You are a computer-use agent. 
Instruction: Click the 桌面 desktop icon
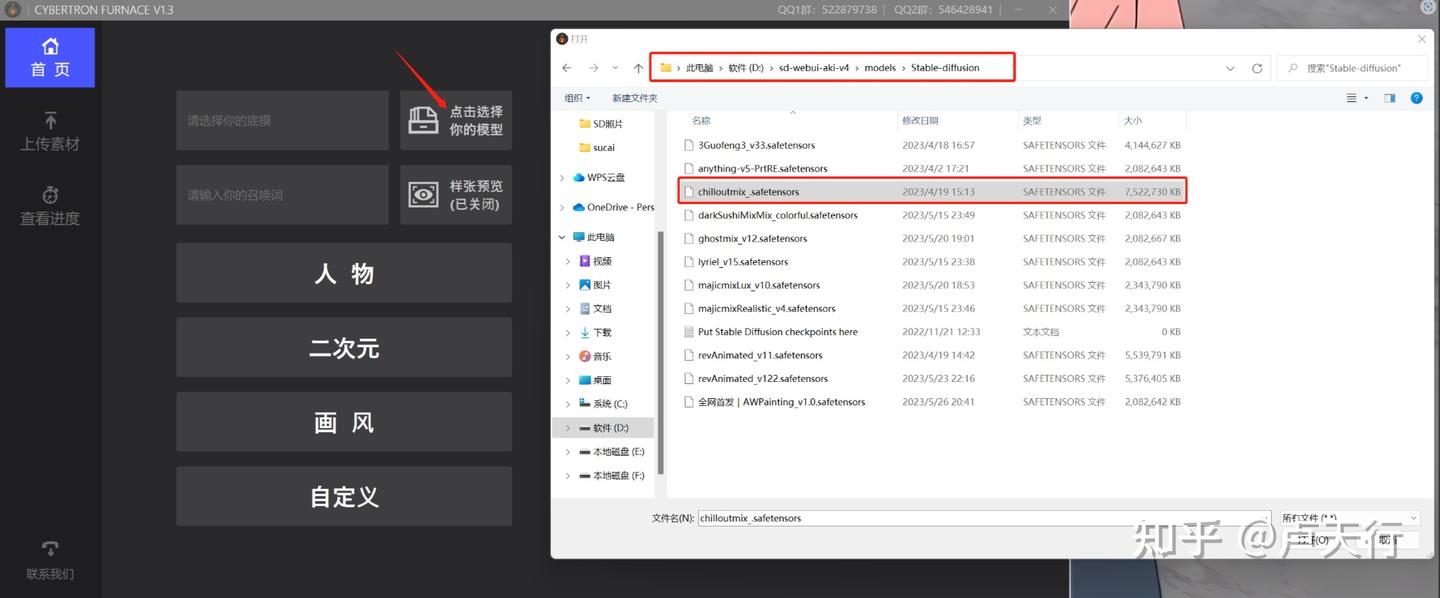584,380
